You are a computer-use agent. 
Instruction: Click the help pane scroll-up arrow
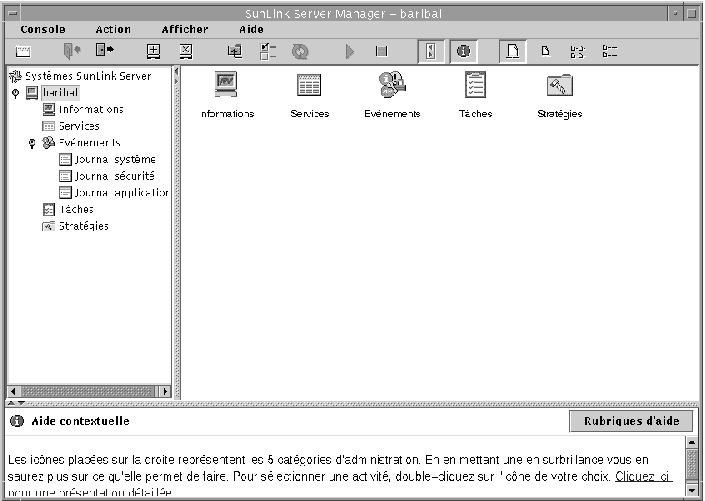point(692,443)
